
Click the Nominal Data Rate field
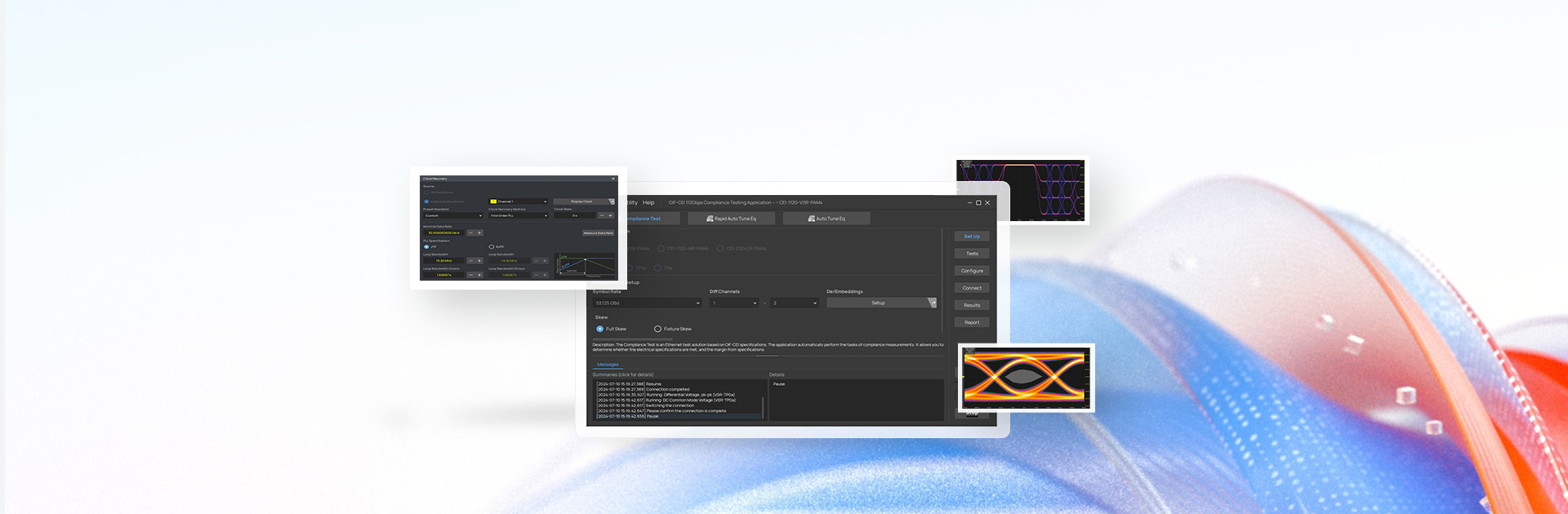pos(443,233)
